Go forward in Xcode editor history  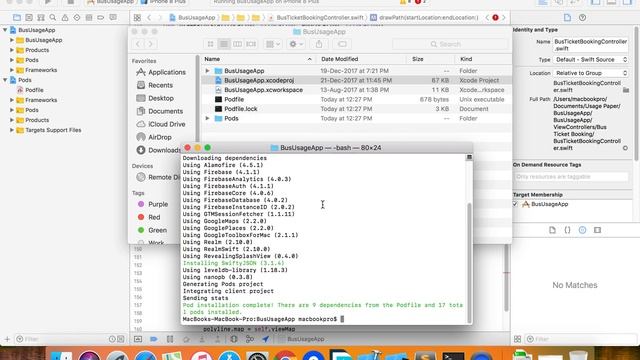point(160,18)
